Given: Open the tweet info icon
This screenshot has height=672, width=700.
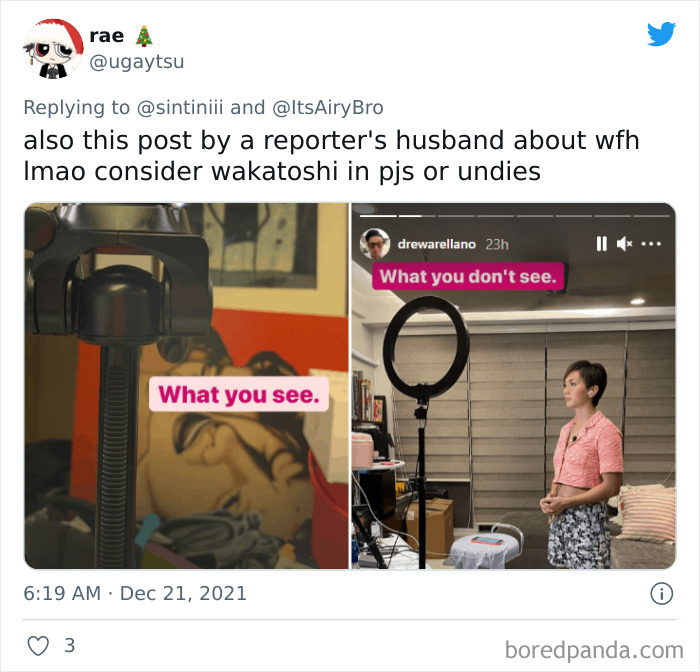Looking at the screenshot, I should click(x=661, y=594).
